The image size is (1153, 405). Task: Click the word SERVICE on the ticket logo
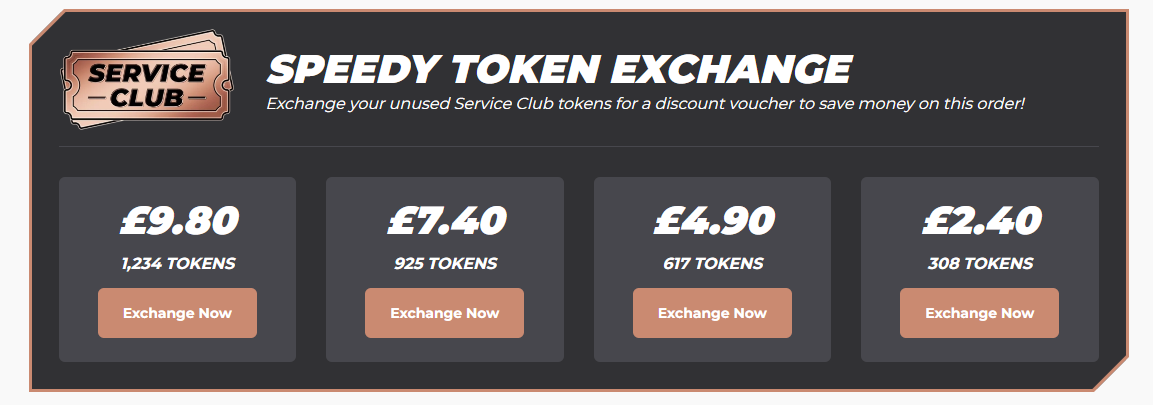[x=146, y=74]
